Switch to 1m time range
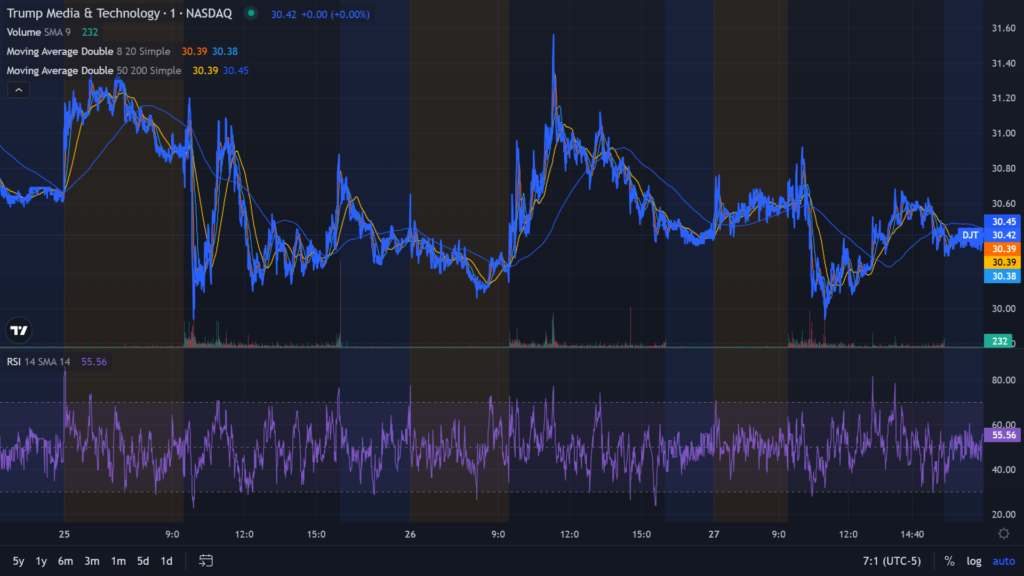The image size is (1024, 576). [118, 561]
